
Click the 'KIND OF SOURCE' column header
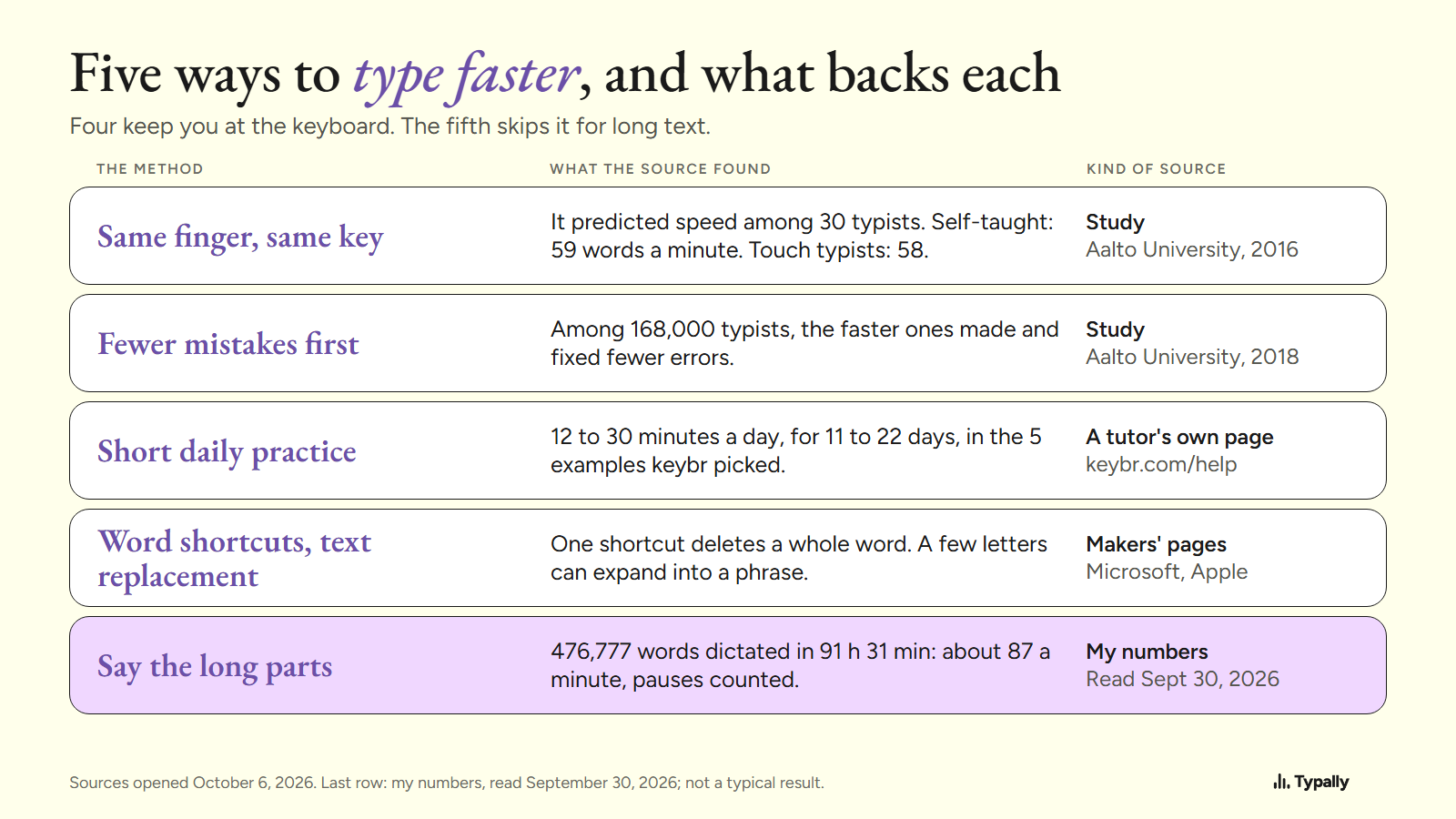(1157, 169)
